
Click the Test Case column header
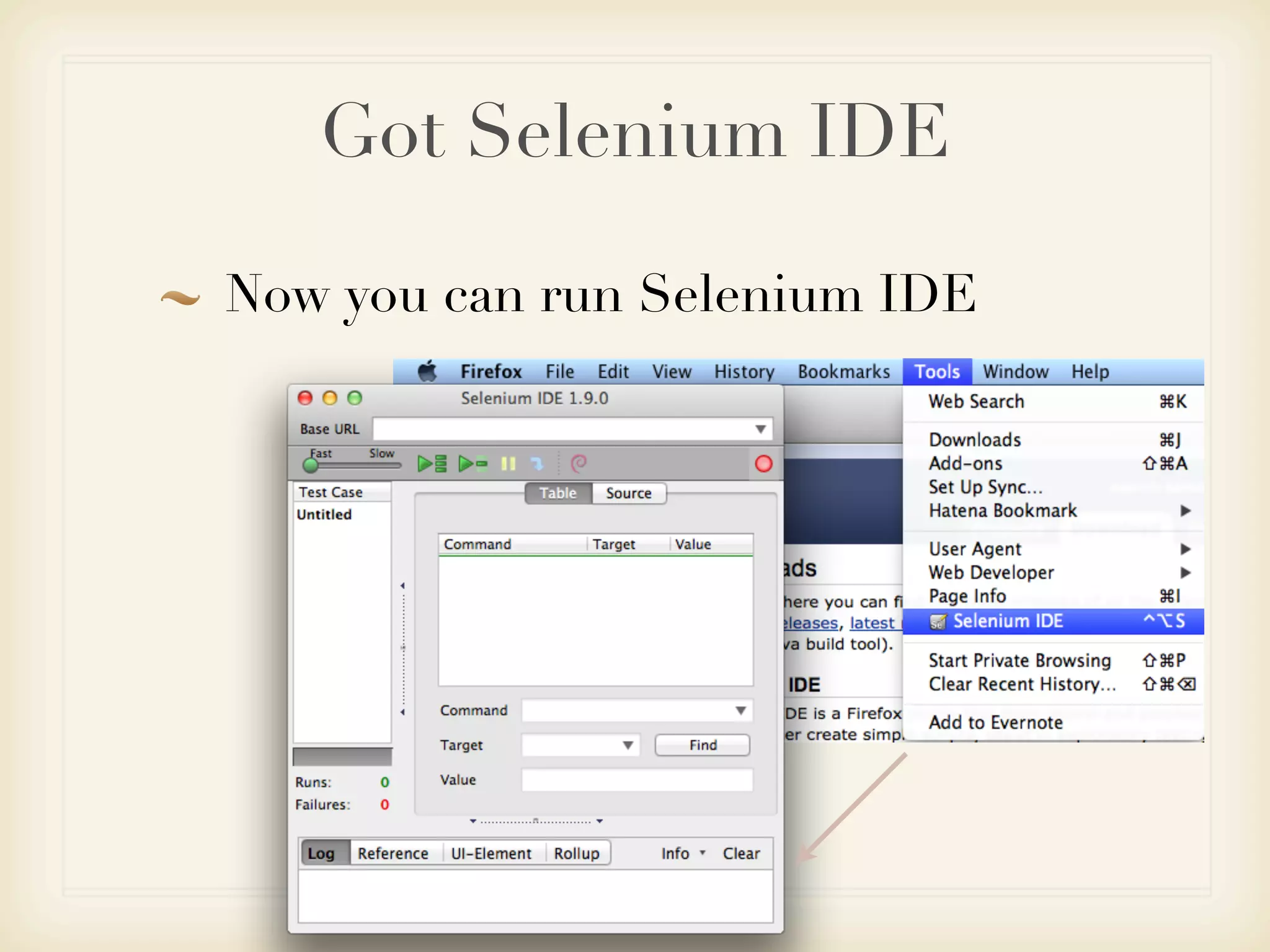[x=342, y=492]
